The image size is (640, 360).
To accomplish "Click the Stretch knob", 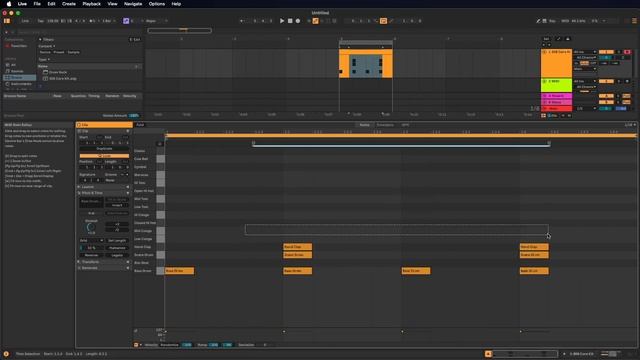I will click(x=91, y=227).
